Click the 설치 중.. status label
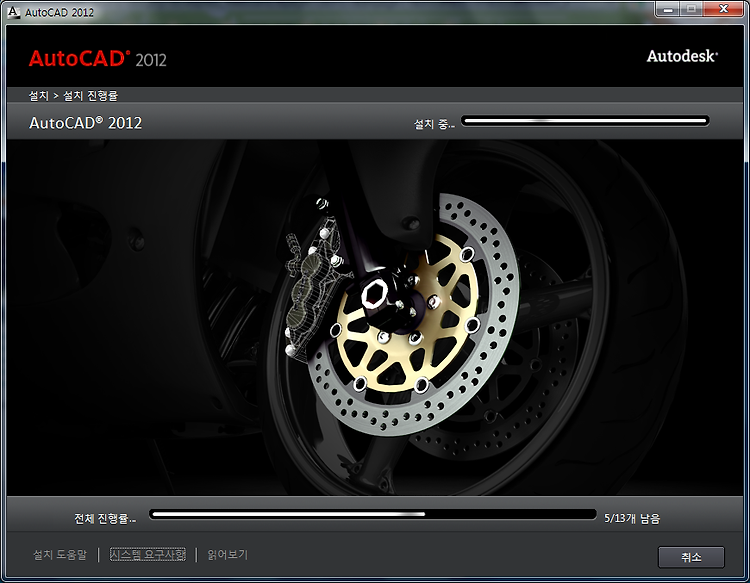The width and height of the screenshot is (750, 583). (434, 124)
